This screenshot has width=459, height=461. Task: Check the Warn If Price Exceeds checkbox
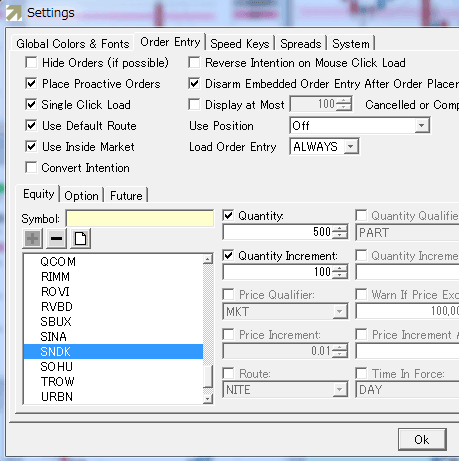point(361,294)
